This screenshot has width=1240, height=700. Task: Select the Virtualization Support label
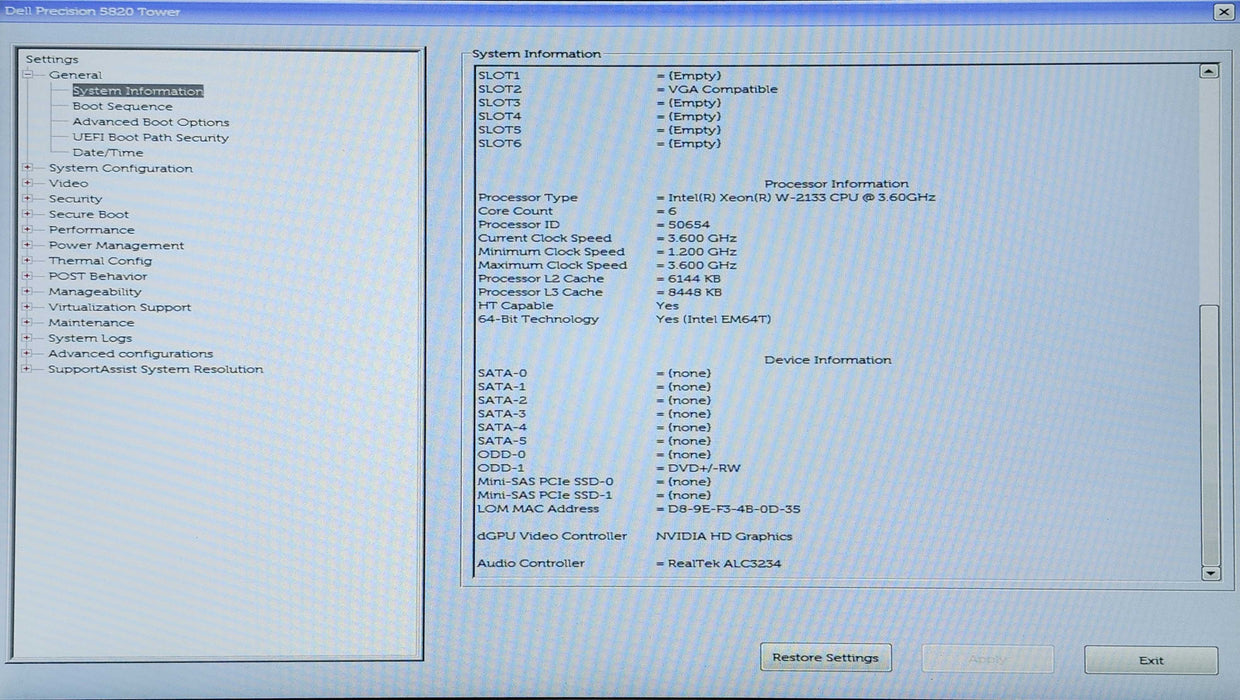point(120,308)
